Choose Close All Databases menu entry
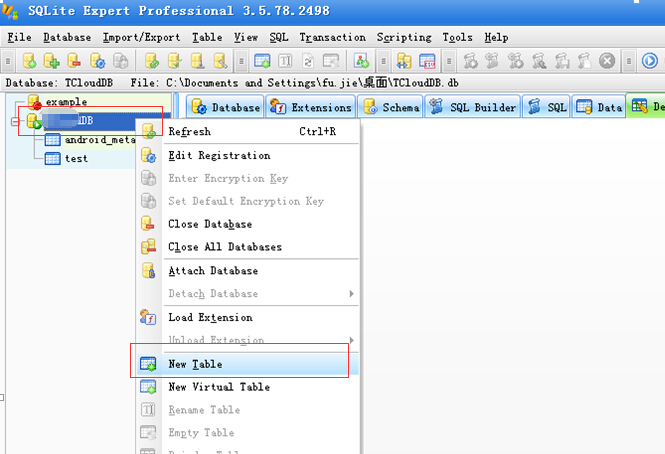The image size is (665, 454). click(x=249, y=247)
